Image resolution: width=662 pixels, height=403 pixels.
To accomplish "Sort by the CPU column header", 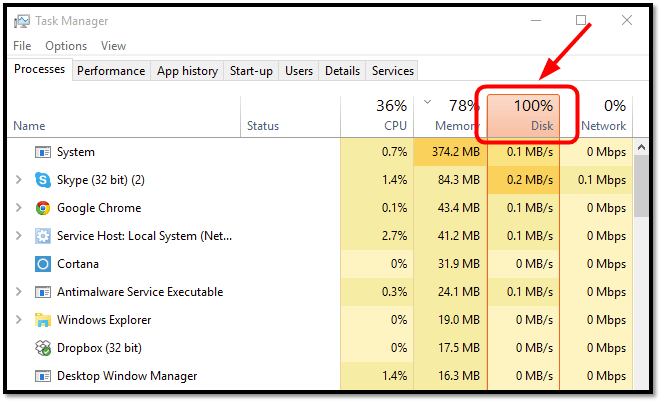I will pyautogui.click(x=377, y=116).
